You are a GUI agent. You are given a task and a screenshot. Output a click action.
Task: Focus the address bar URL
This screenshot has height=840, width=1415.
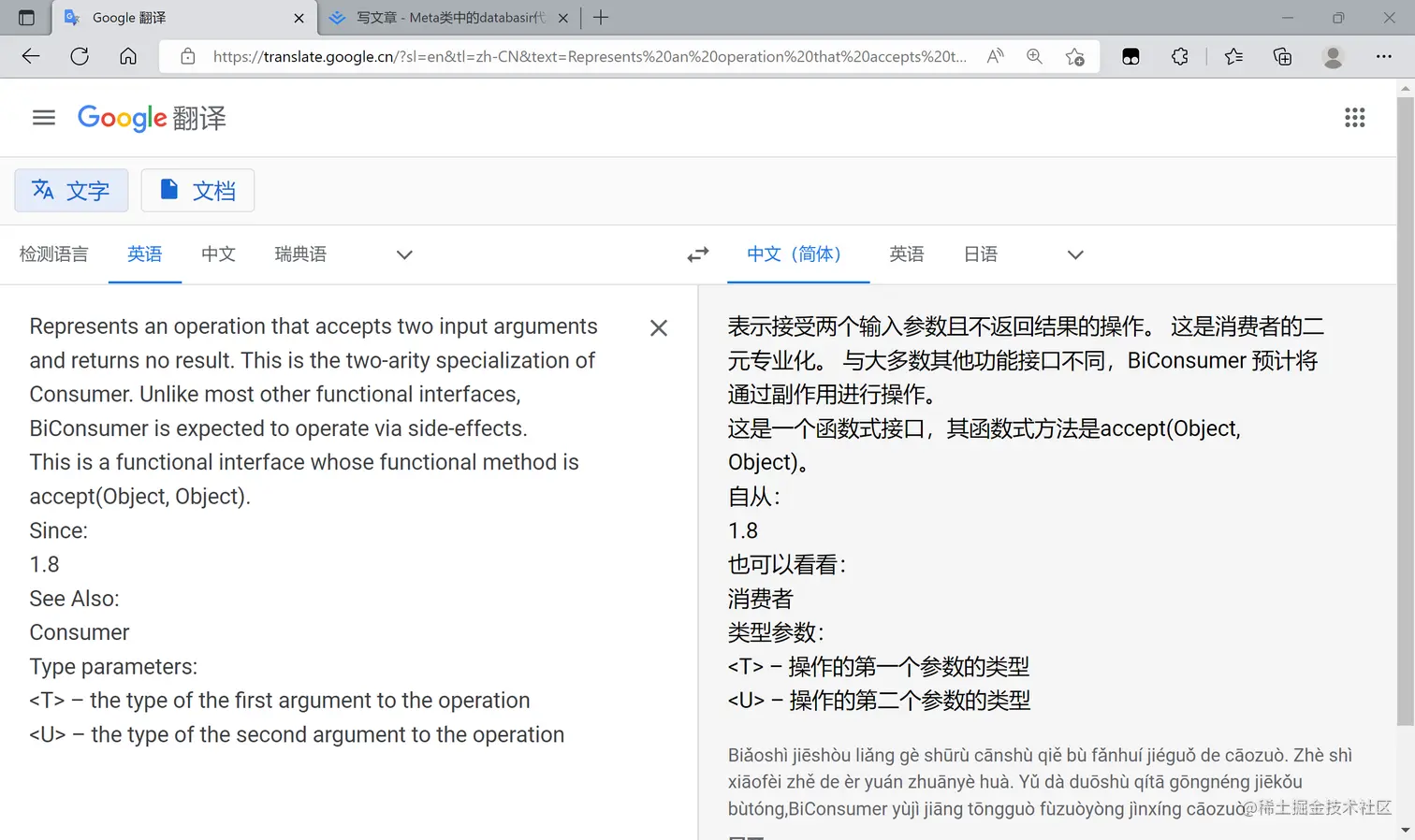coord(590,56)
